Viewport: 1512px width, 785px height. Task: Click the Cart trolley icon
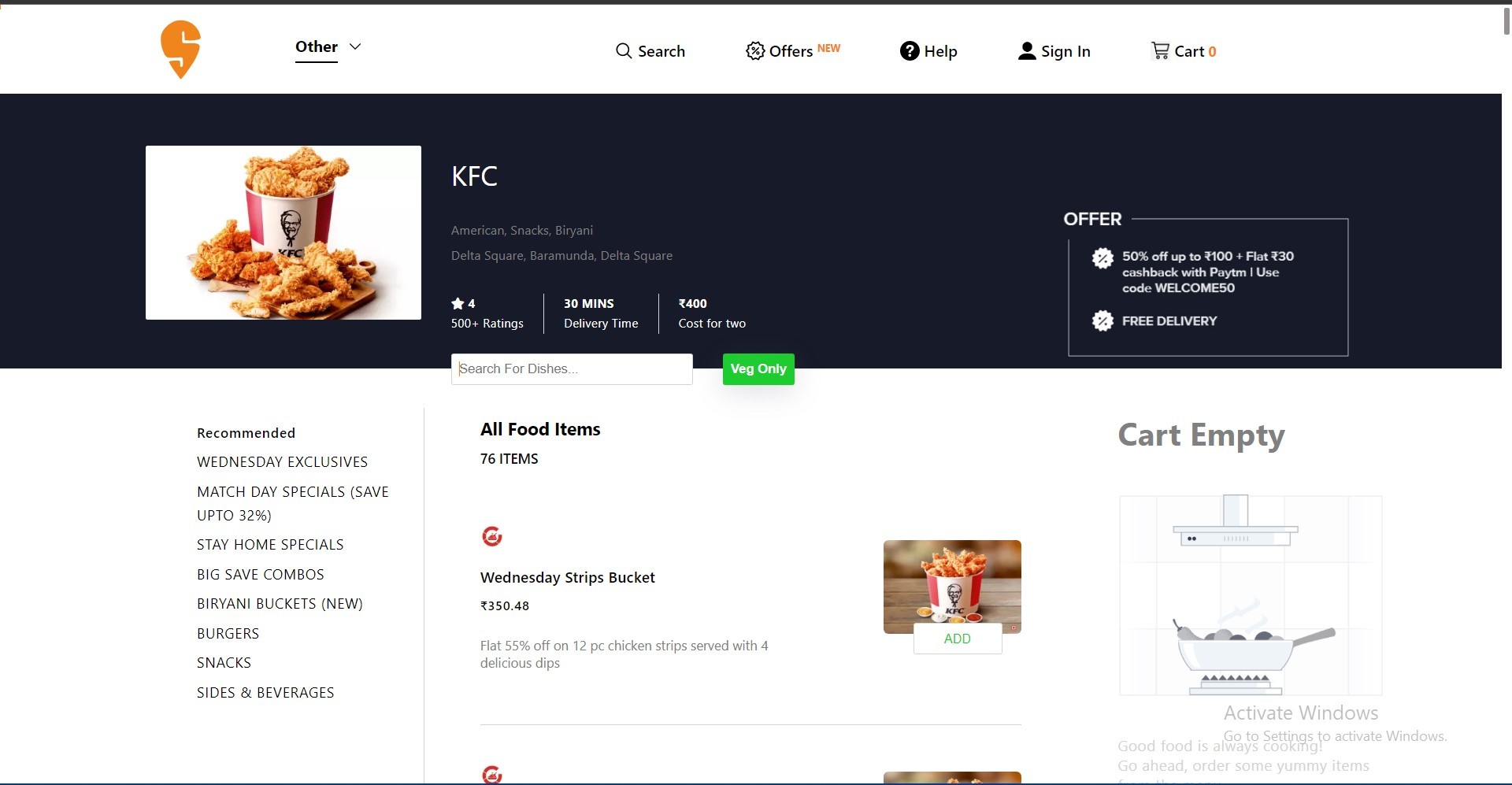(x=1160, y=51)
